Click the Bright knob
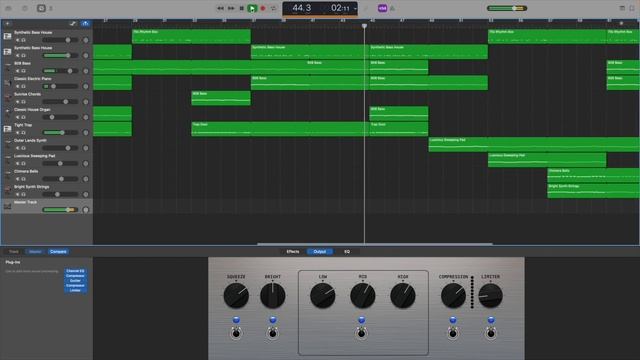The image size is (640, 360). [273, 296]
